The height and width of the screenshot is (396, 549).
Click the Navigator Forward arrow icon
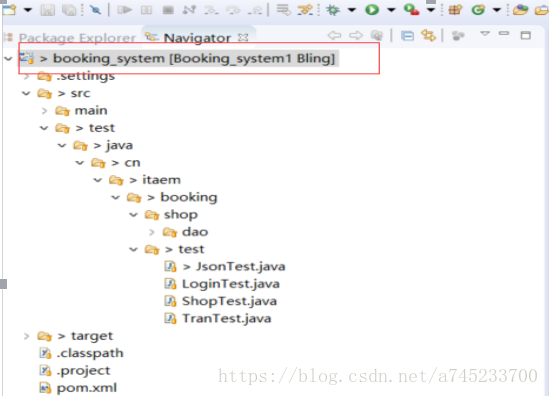click(x=356, y=35)
